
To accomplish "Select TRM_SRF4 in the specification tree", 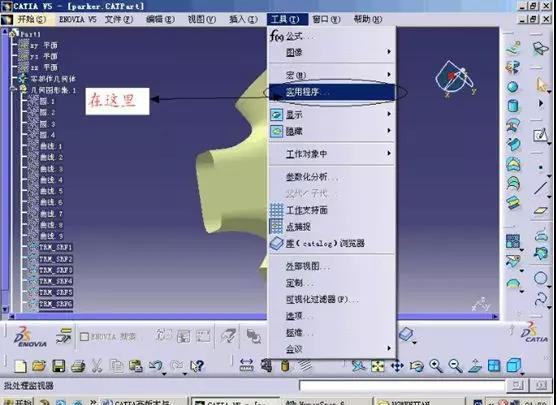I will click(x=55, y=281).
